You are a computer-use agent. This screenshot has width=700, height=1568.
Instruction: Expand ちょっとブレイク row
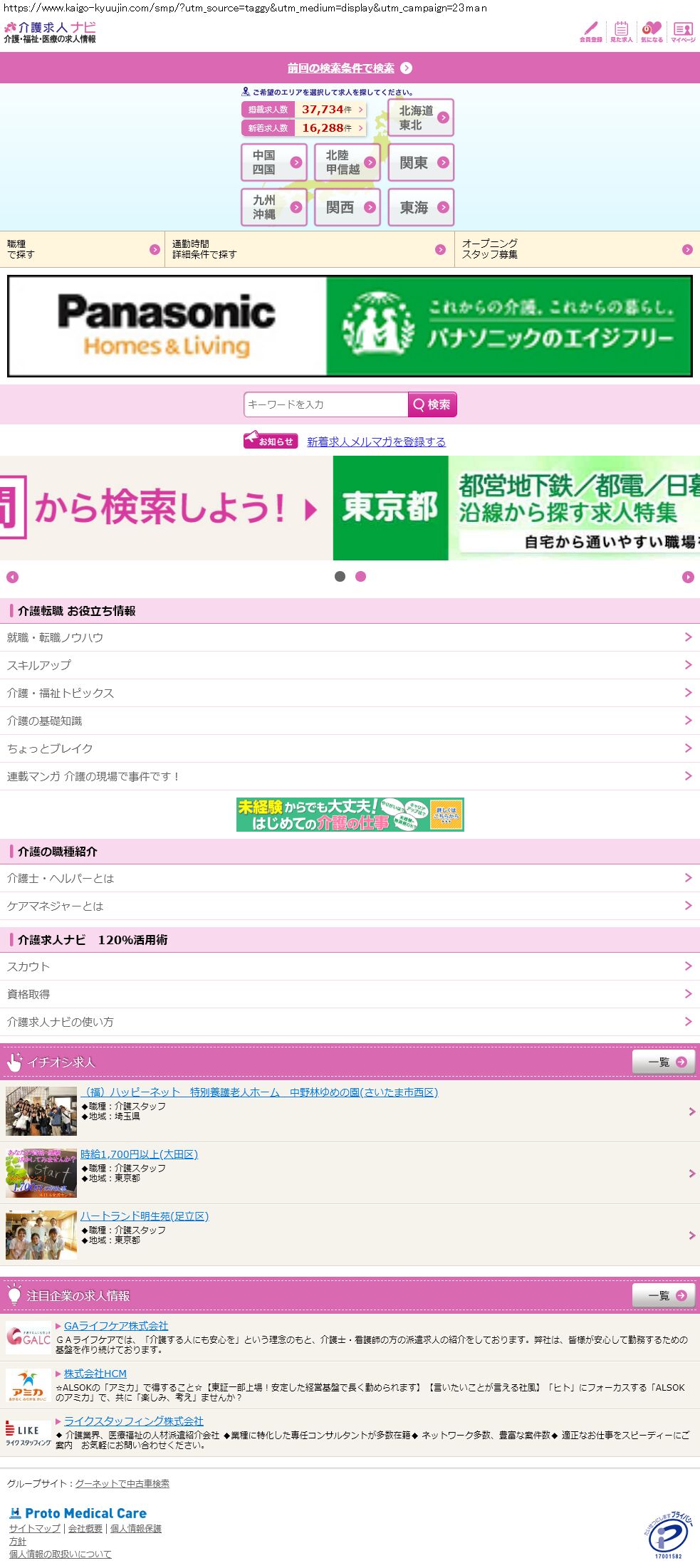(350, 748)
